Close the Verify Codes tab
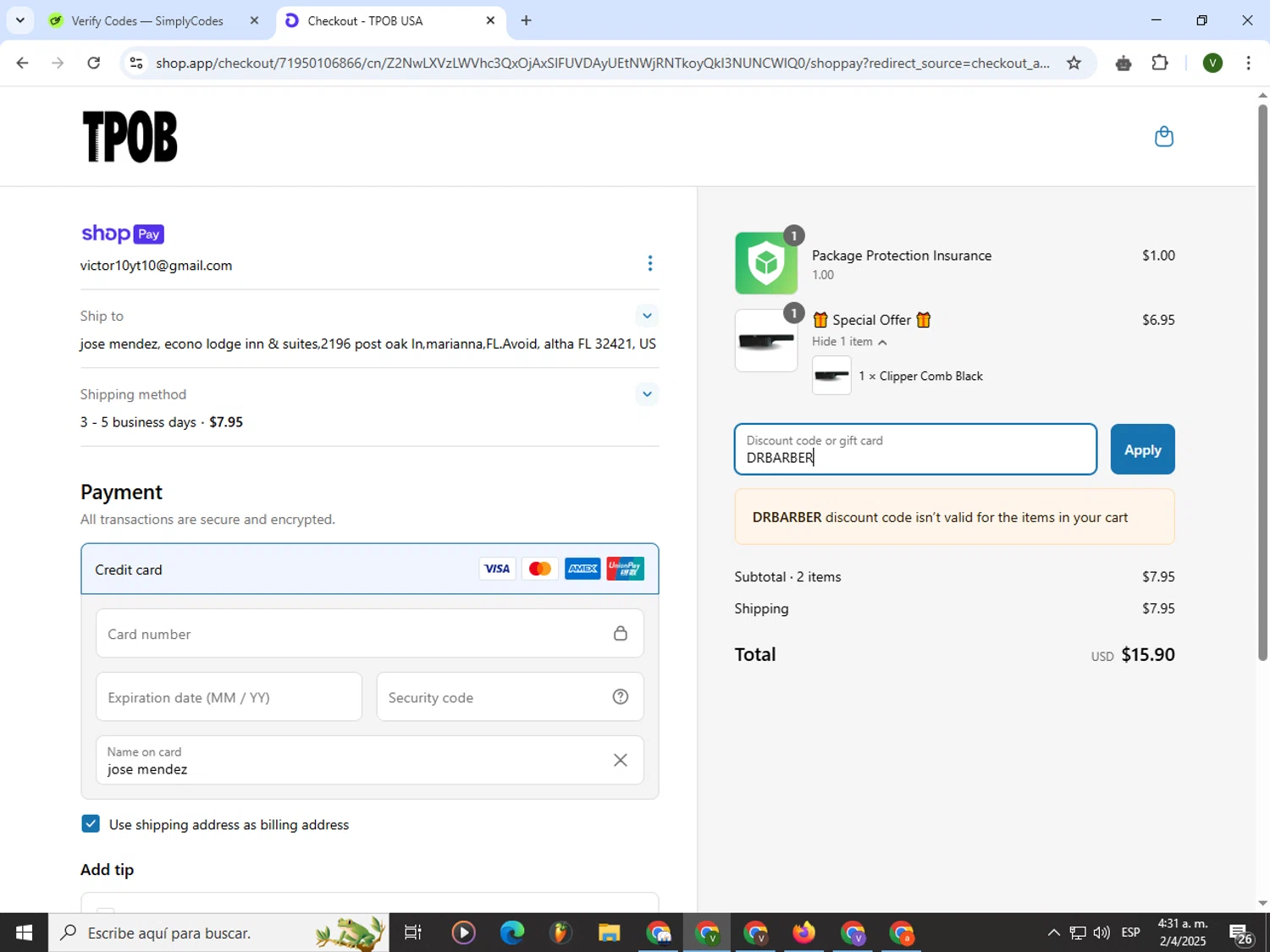 254,20
